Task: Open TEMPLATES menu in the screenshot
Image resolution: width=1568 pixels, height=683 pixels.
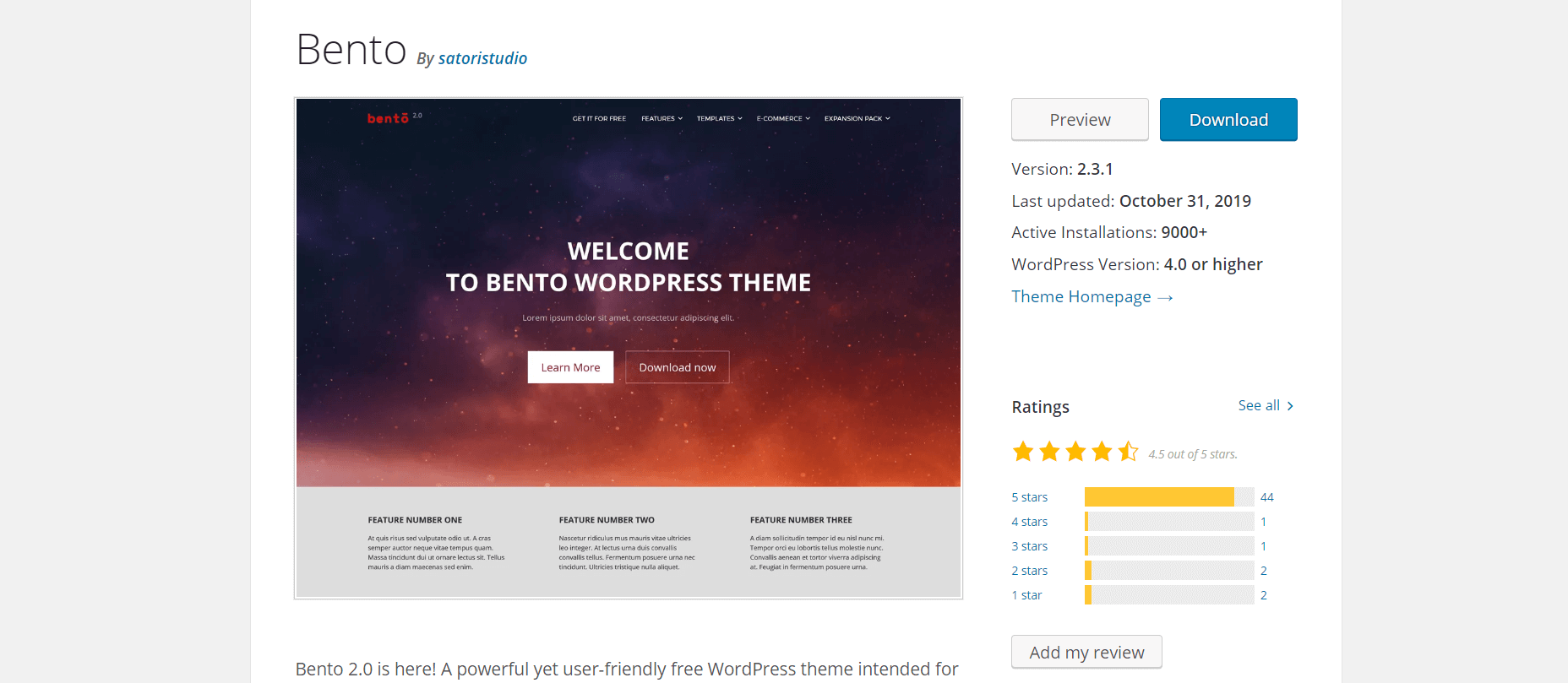Action: [x=719, y=118]
